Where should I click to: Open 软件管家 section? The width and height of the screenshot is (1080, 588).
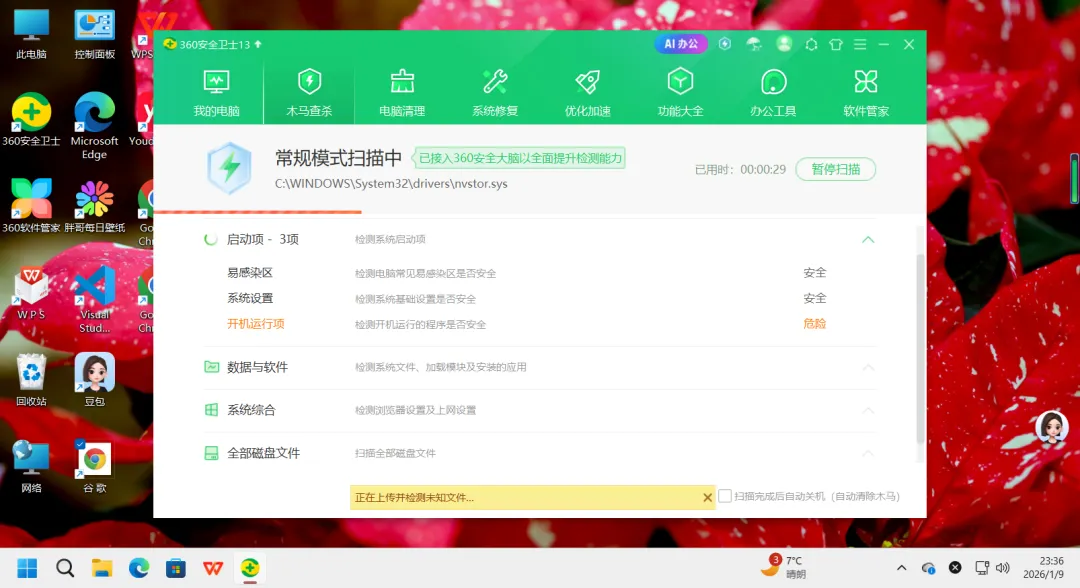click(866, 93)
